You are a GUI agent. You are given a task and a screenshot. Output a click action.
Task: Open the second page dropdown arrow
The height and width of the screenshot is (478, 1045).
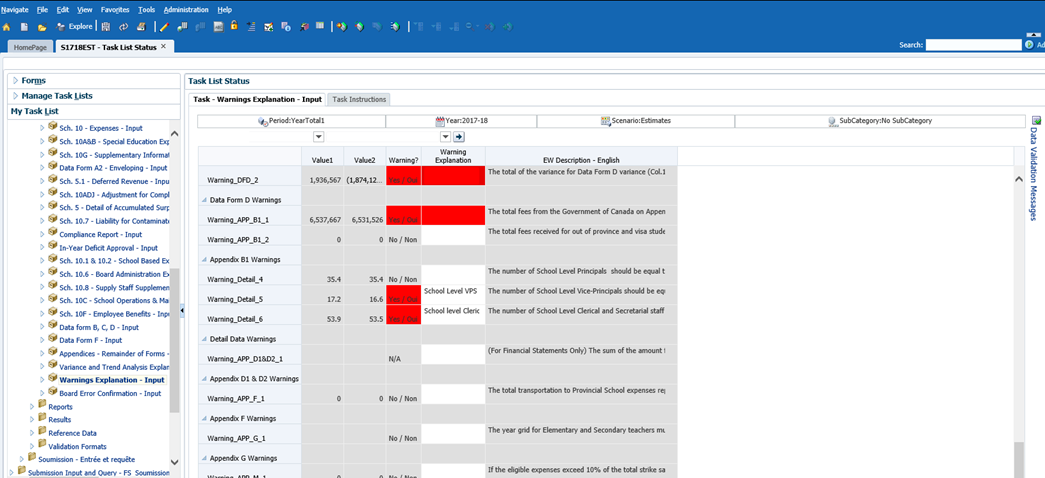[446, 137]
